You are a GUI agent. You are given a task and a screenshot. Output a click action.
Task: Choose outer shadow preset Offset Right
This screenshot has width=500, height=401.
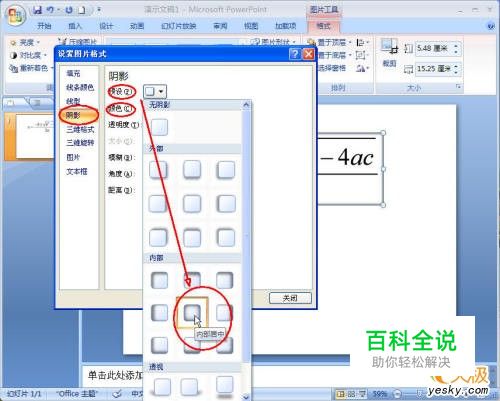point(158,204)
